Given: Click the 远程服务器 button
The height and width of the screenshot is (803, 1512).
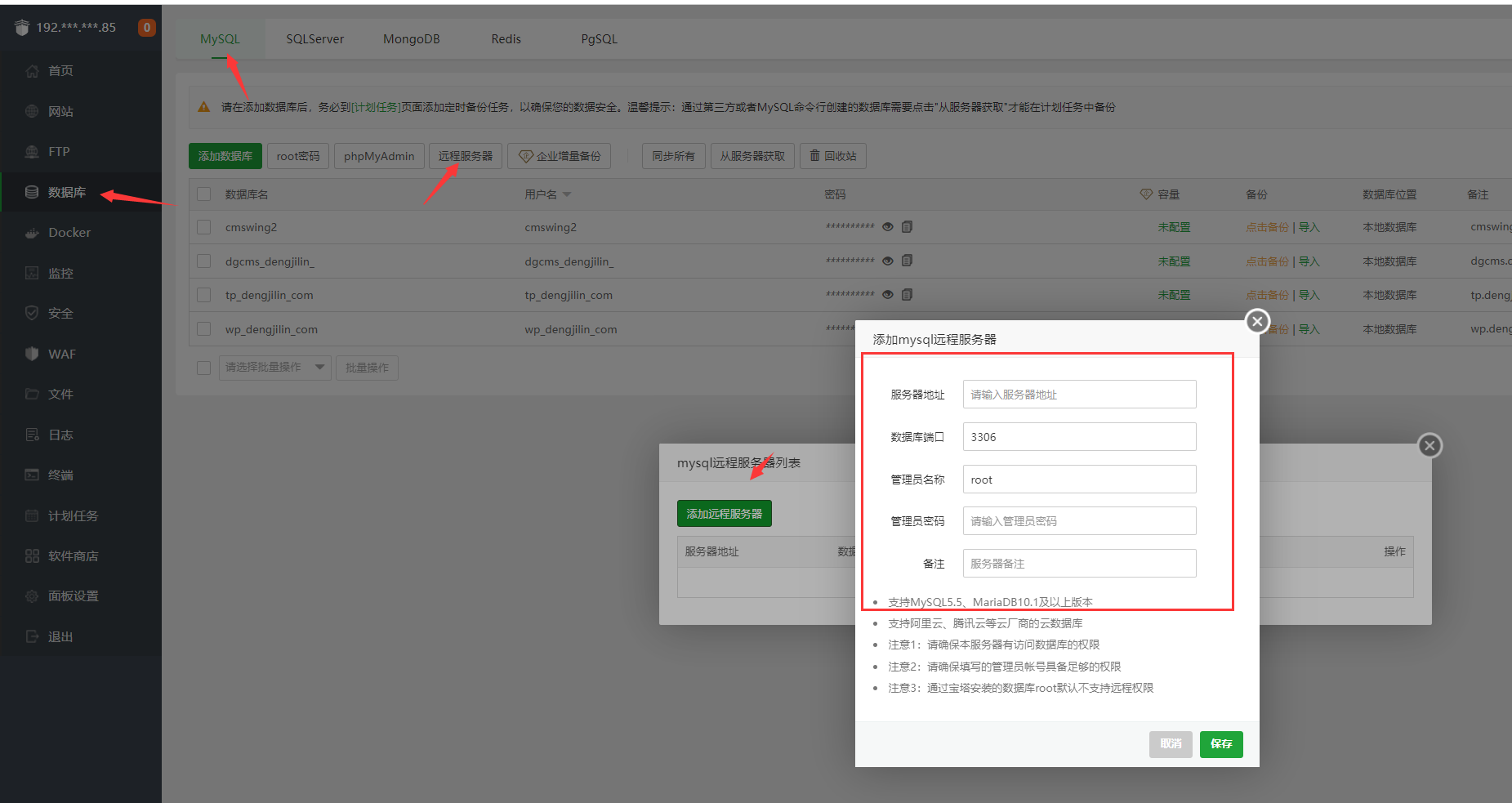Looking at the screenshot, I should pos(466,156).
